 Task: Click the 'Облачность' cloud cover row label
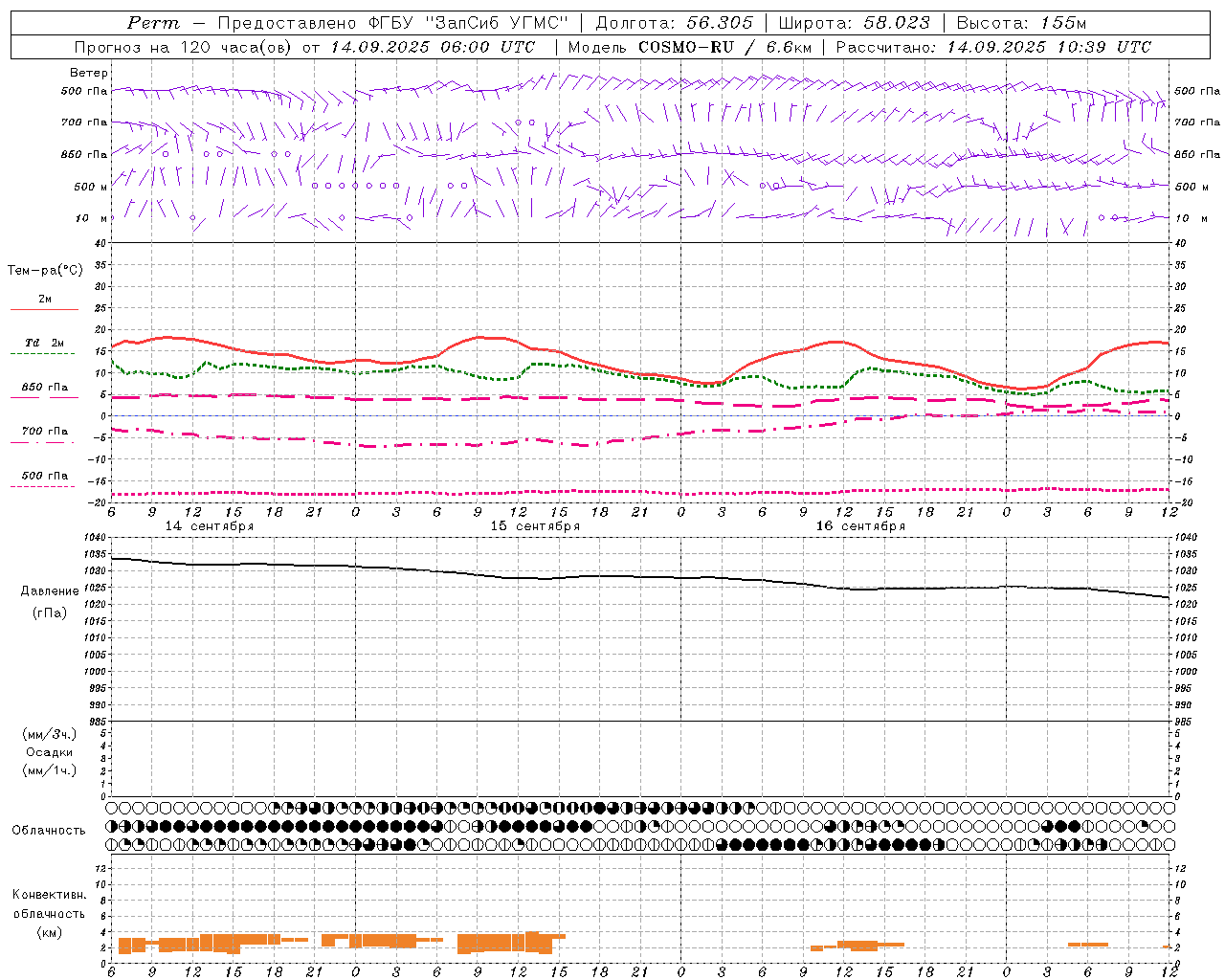click(x=49, y=831)
